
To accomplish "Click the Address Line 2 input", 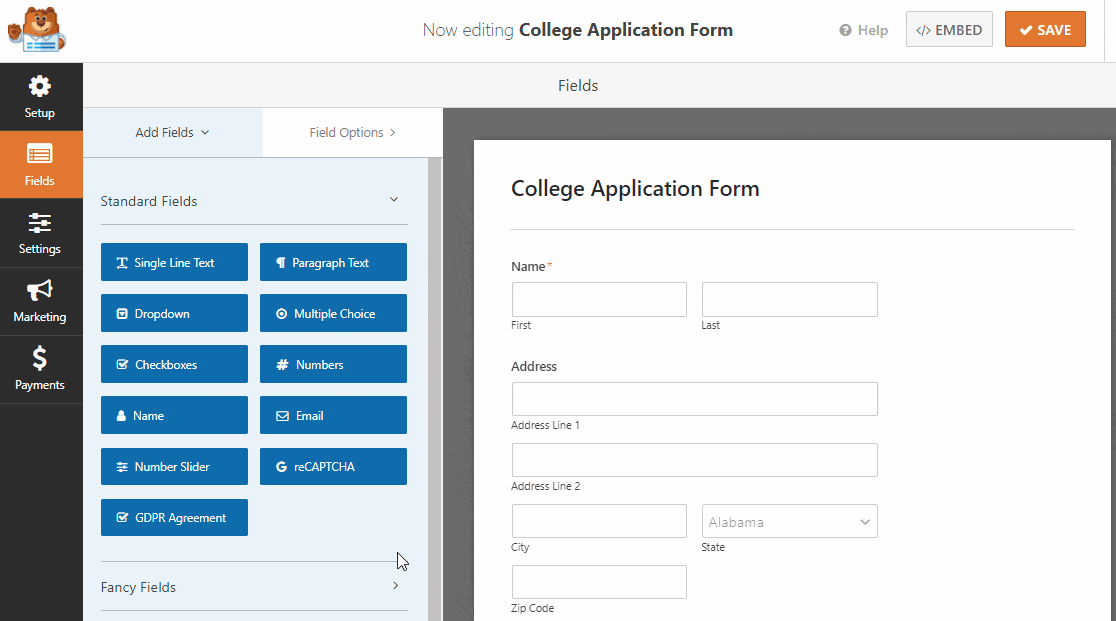I will coord(695,460).
